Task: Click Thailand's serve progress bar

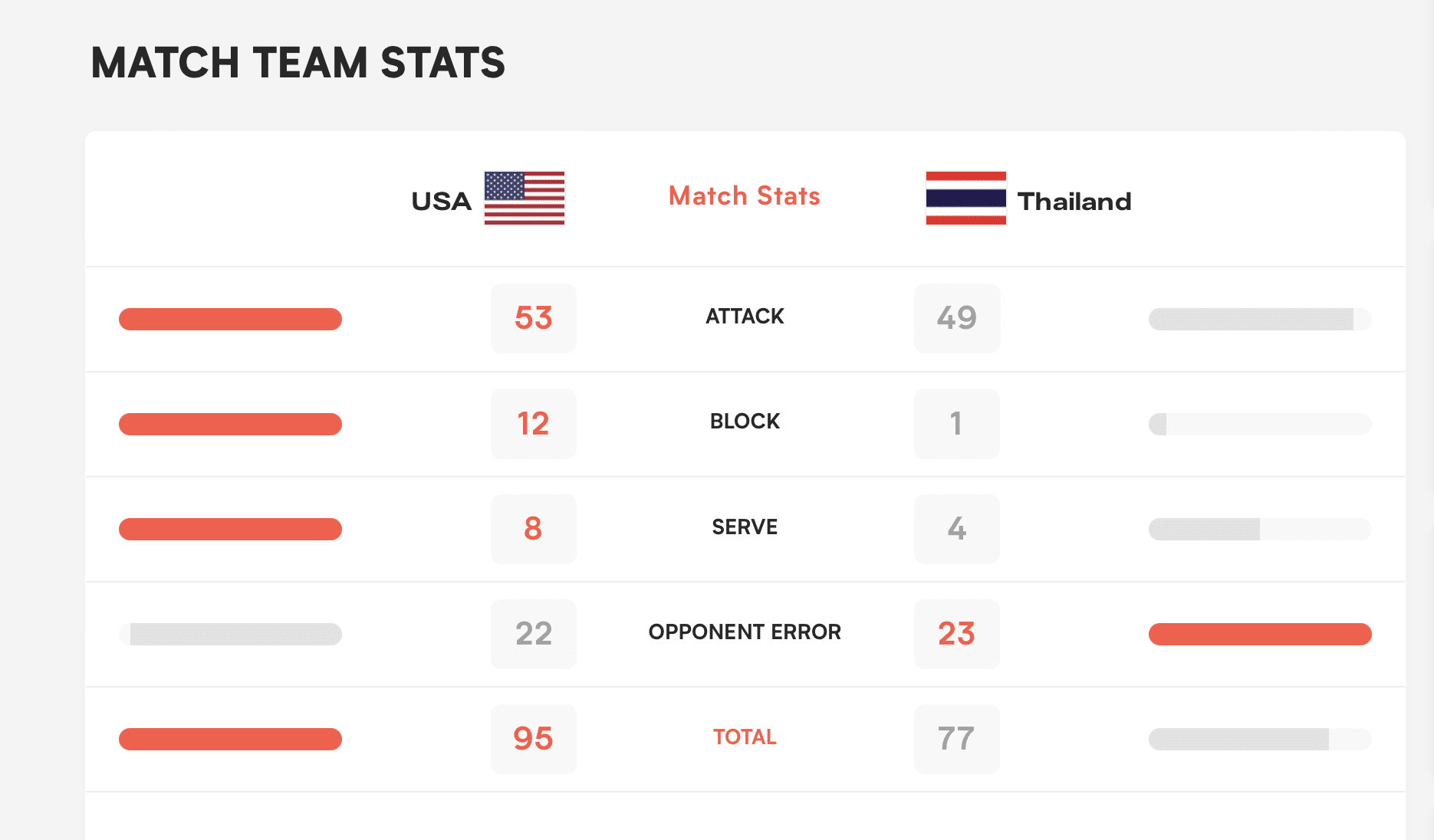Action: point(1260,529)
